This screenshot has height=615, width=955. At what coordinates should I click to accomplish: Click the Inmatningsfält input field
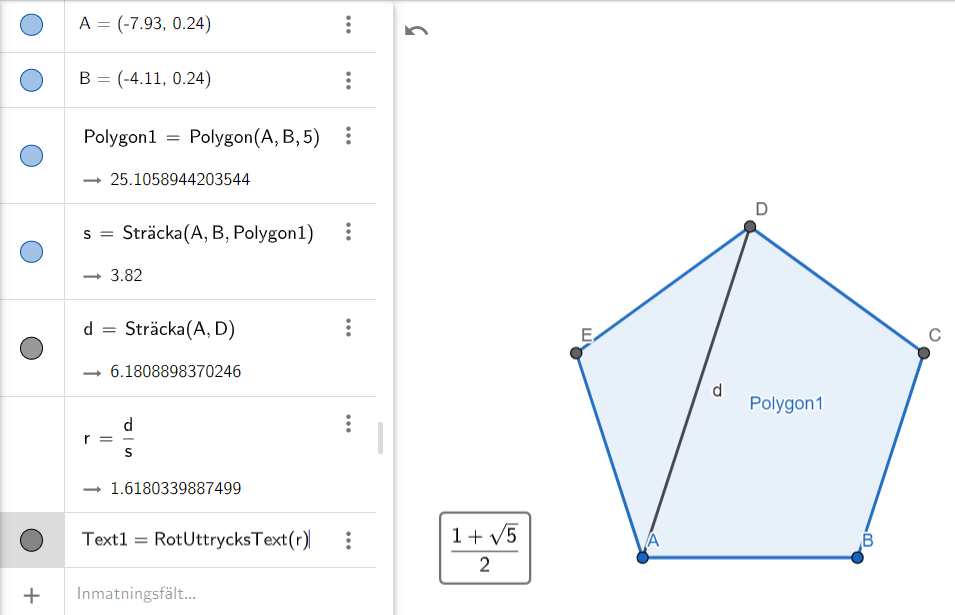click(200, 594)
